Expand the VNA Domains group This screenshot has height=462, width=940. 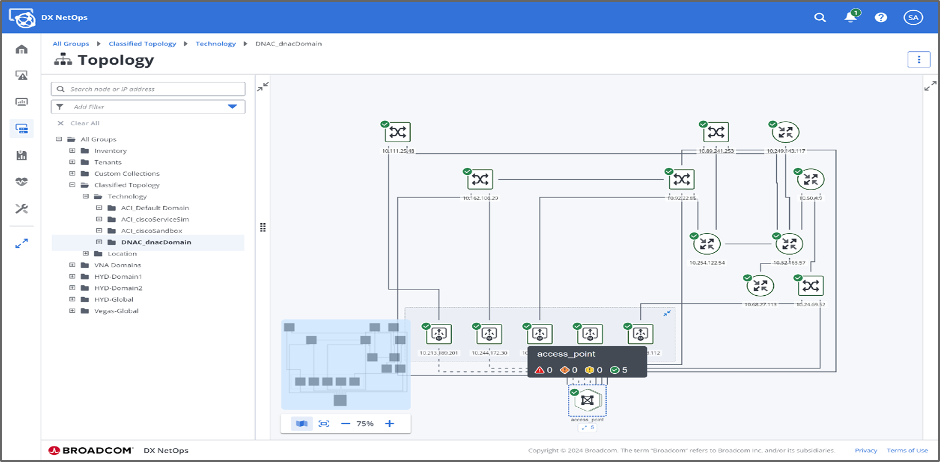72,265
